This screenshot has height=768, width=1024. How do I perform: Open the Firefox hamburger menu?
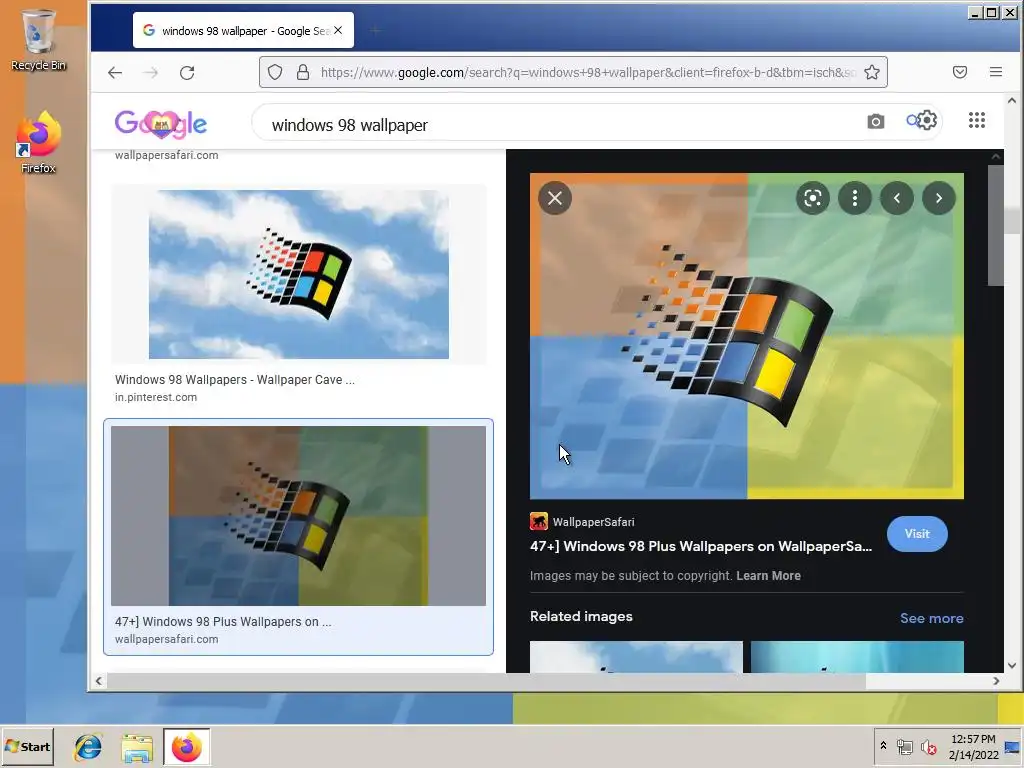[x=995, y=72]
